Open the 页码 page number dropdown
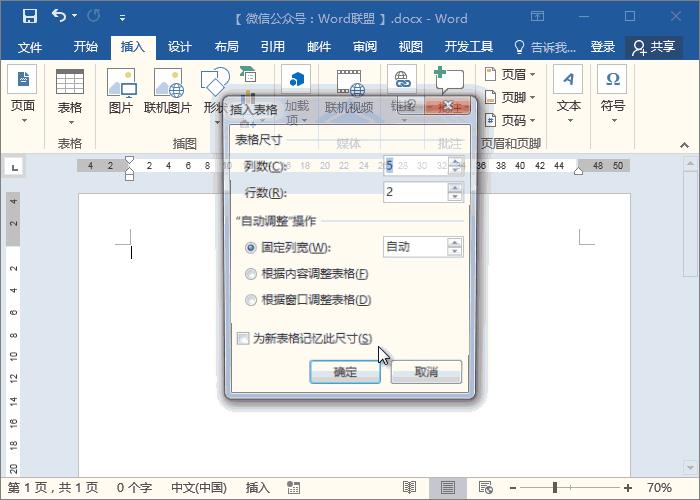Screen dimensions: 700x500 coord(510,120)
